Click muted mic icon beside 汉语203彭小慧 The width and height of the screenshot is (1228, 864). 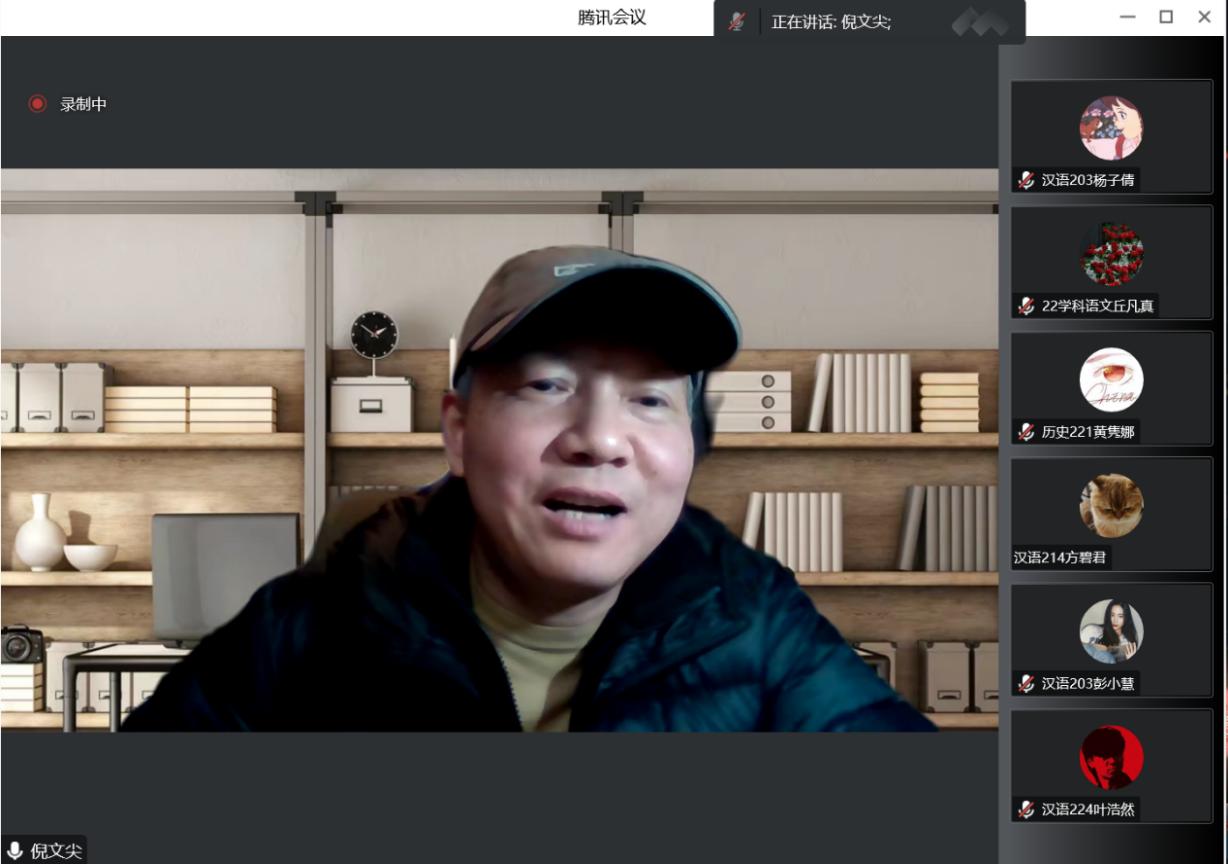(x=1026, y=684)
